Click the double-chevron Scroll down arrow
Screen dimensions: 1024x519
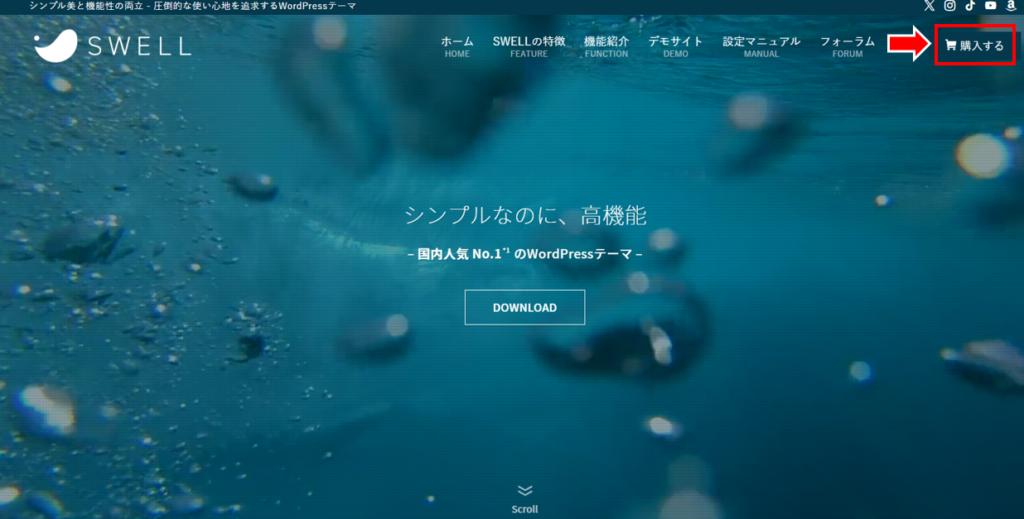(x=525, y=490)
